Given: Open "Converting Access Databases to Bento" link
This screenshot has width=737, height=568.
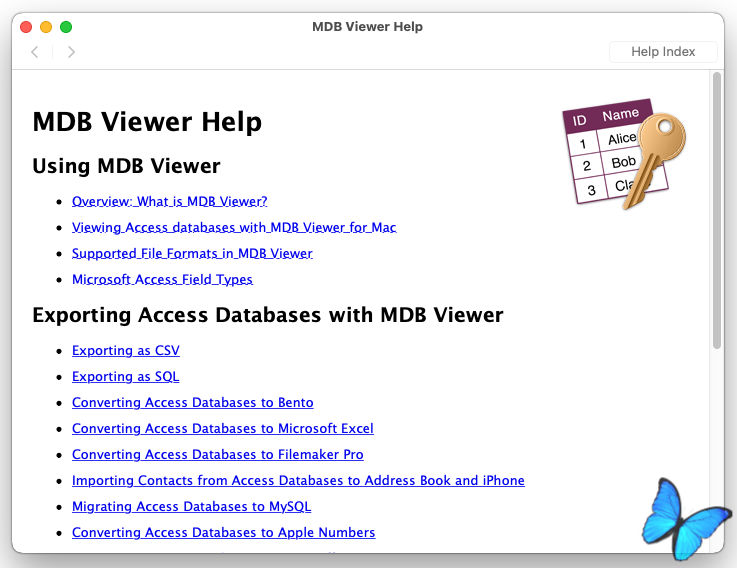Looking at the screenshot, I should click(x=193, y=402).
